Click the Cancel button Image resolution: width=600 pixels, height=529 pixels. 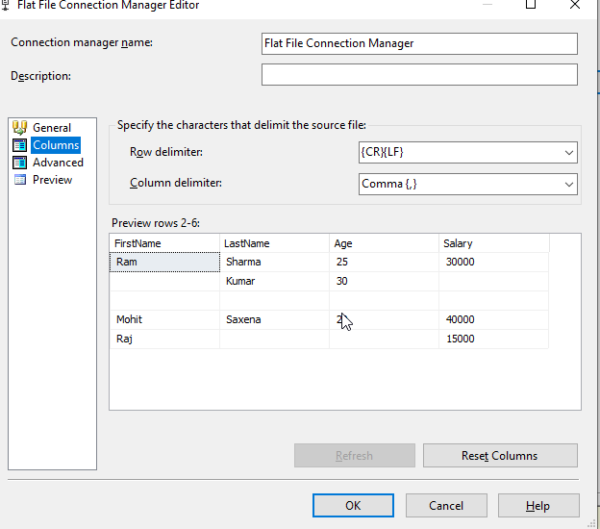[446, 506]
